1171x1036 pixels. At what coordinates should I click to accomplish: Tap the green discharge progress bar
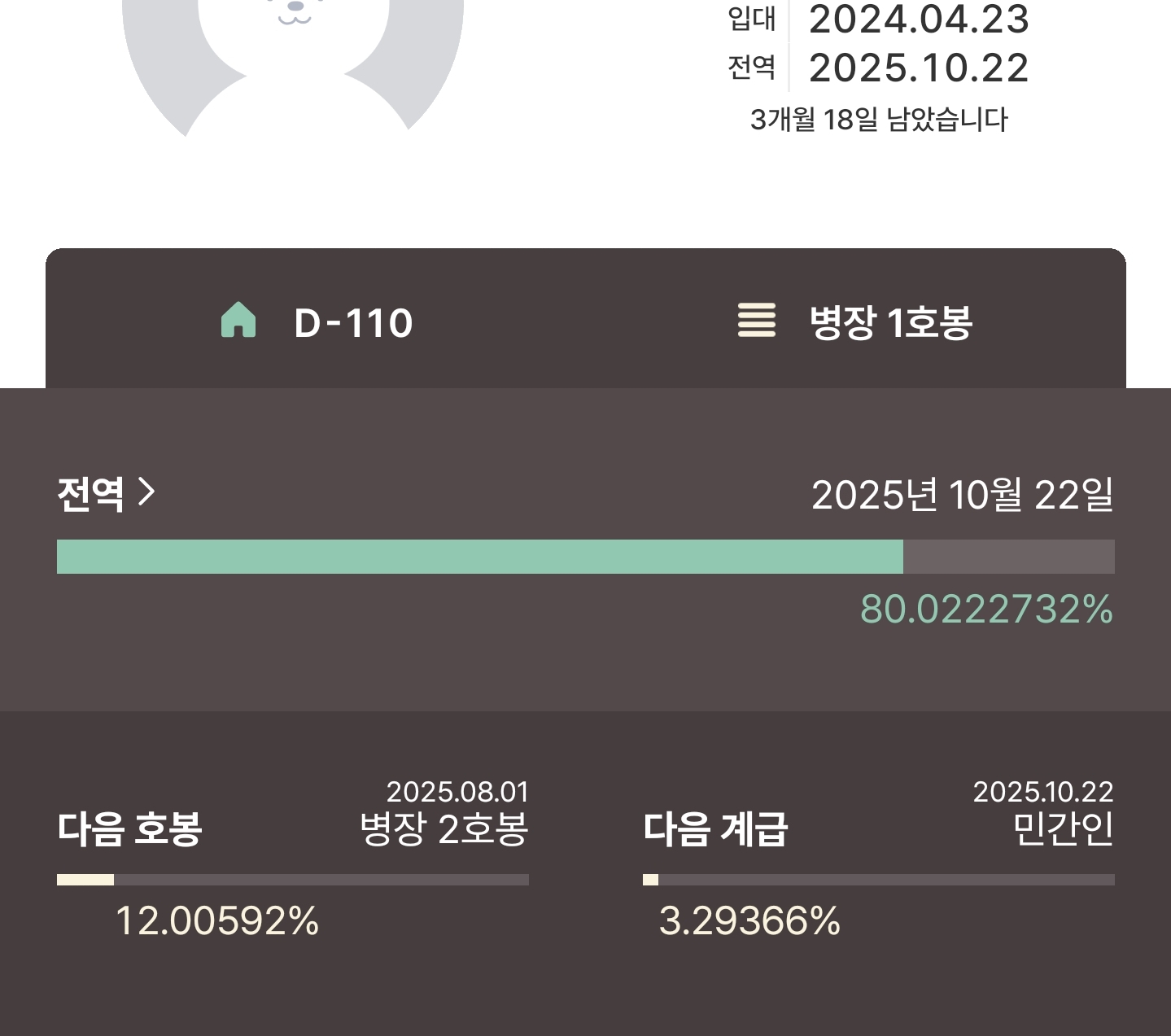(586, 557)
